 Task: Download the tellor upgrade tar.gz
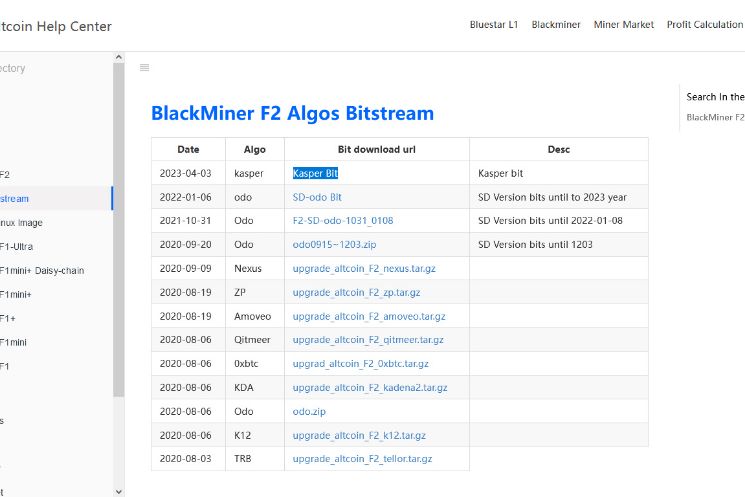tap(362, 459)
